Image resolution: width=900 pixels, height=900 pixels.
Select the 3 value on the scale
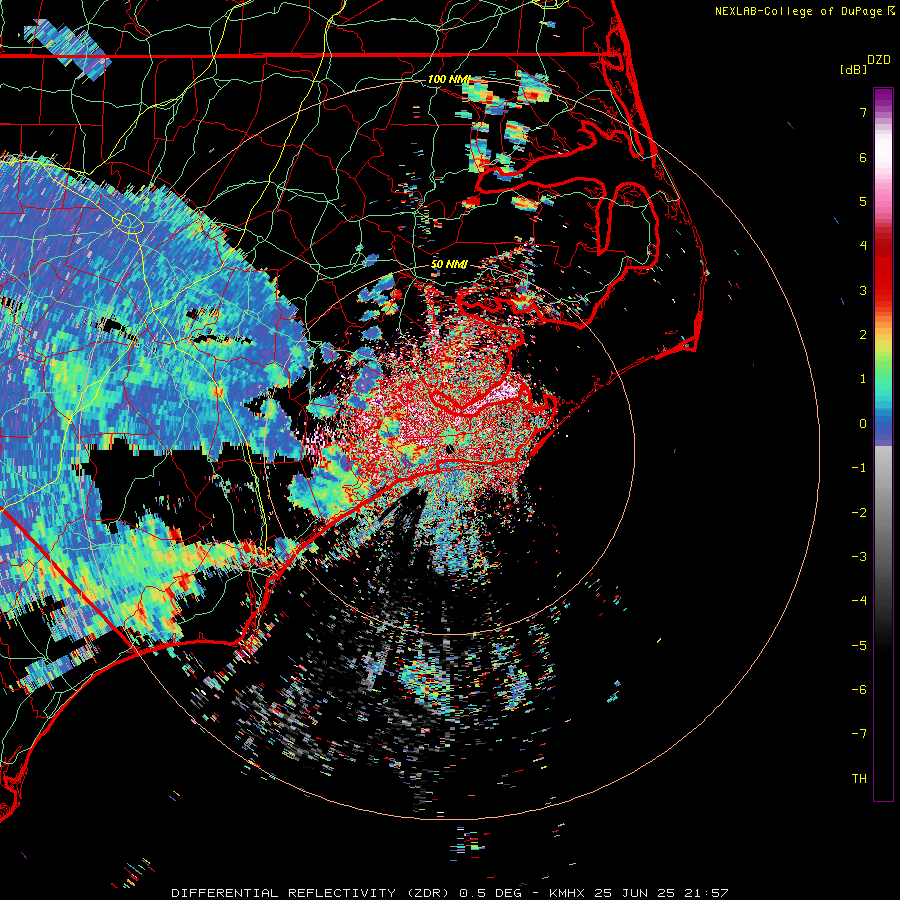863,290
